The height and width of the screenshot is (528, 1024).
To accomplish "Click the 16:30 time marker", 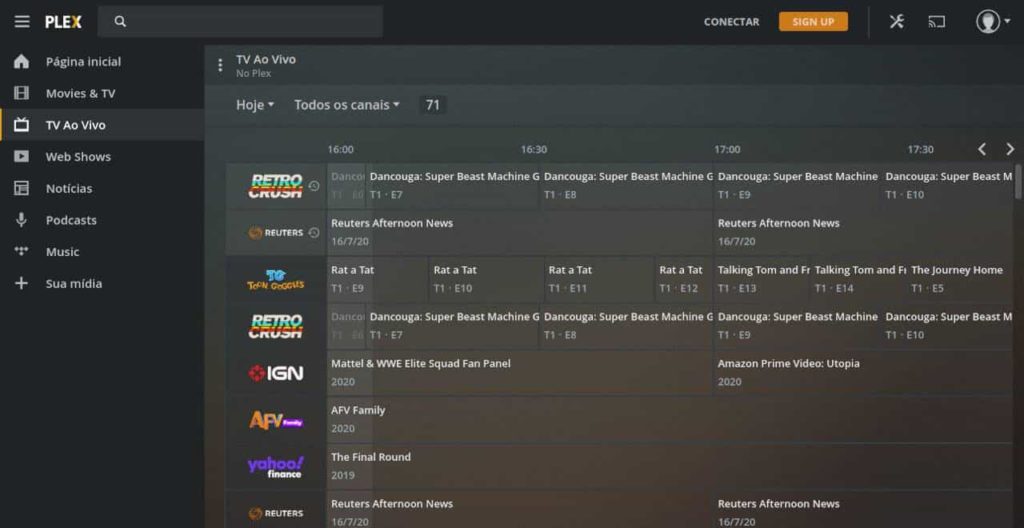I will point(534,150).
